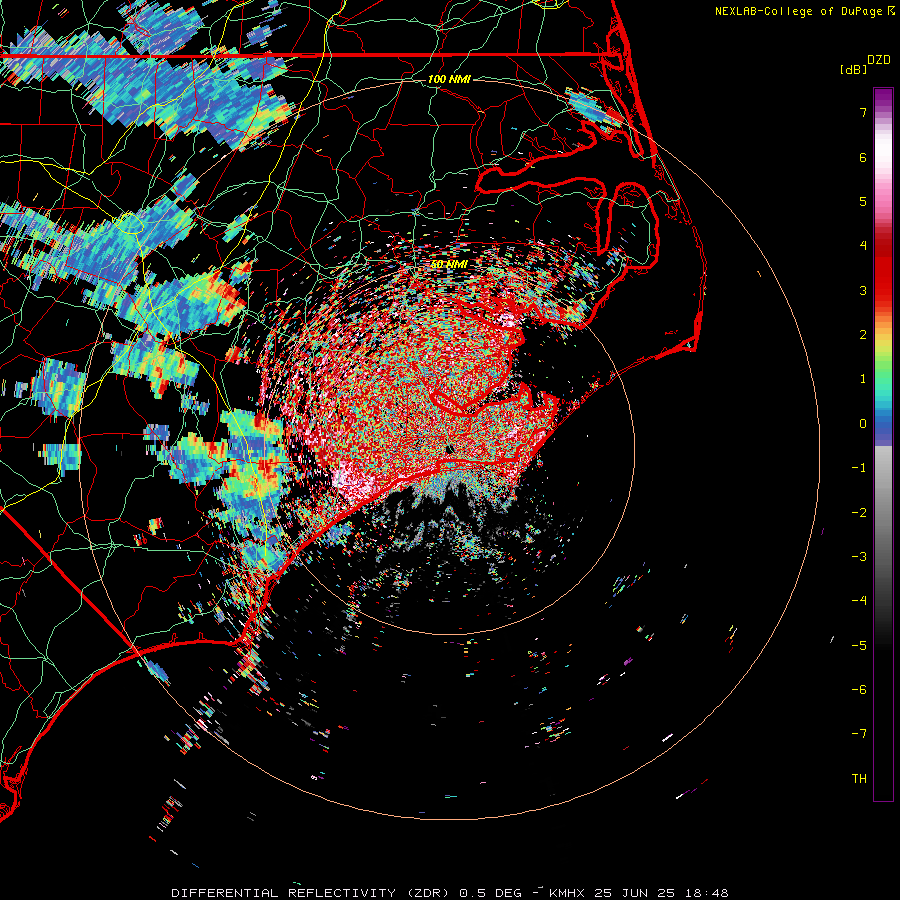Click the 1 value on the color scale
This screenshot has height=900, width=900.
(x=863, y=379)
